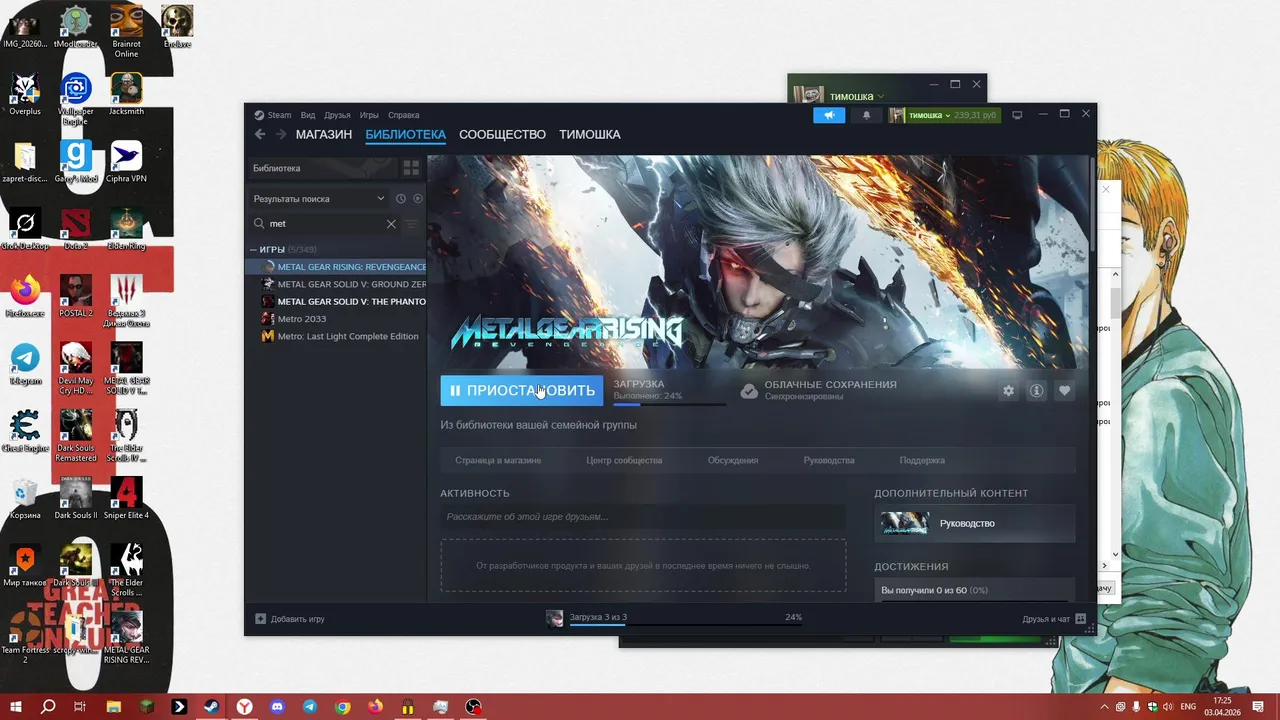Image resolution: width=1280 pixels, height=720 pixels.
Task: Open Recycle Bin (Корзина) on desktop
Action: pos(25,499)
